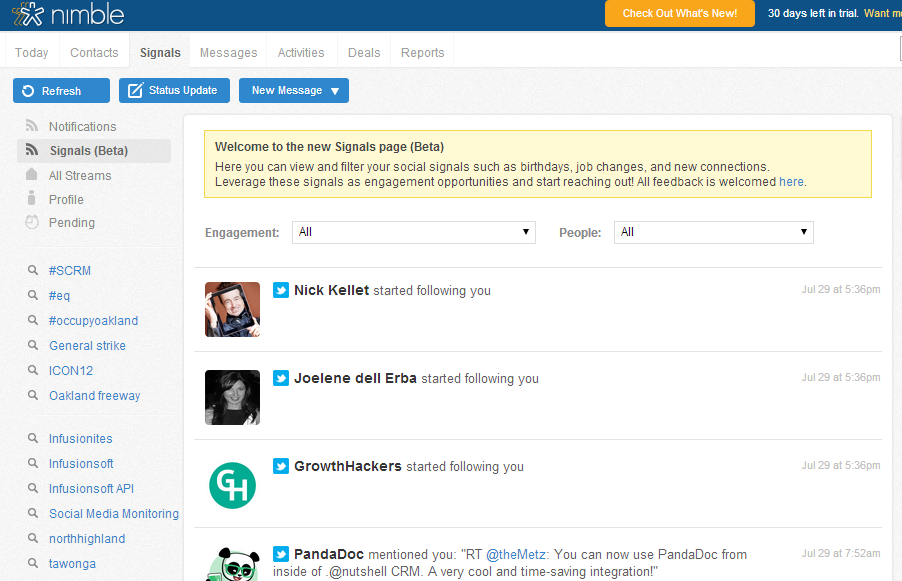Open Joelene dell Erba's name link
Viewport: 902px width, 581px height.
click(355, 378)
